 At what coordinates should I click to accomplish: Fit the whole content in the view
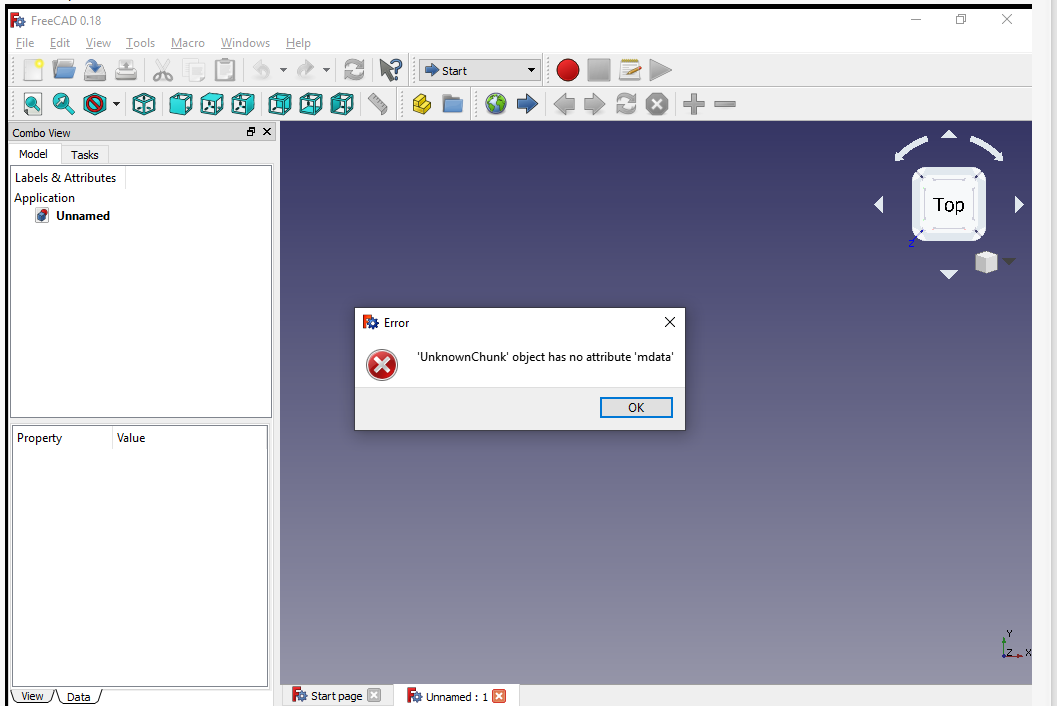tap(31, 103)
